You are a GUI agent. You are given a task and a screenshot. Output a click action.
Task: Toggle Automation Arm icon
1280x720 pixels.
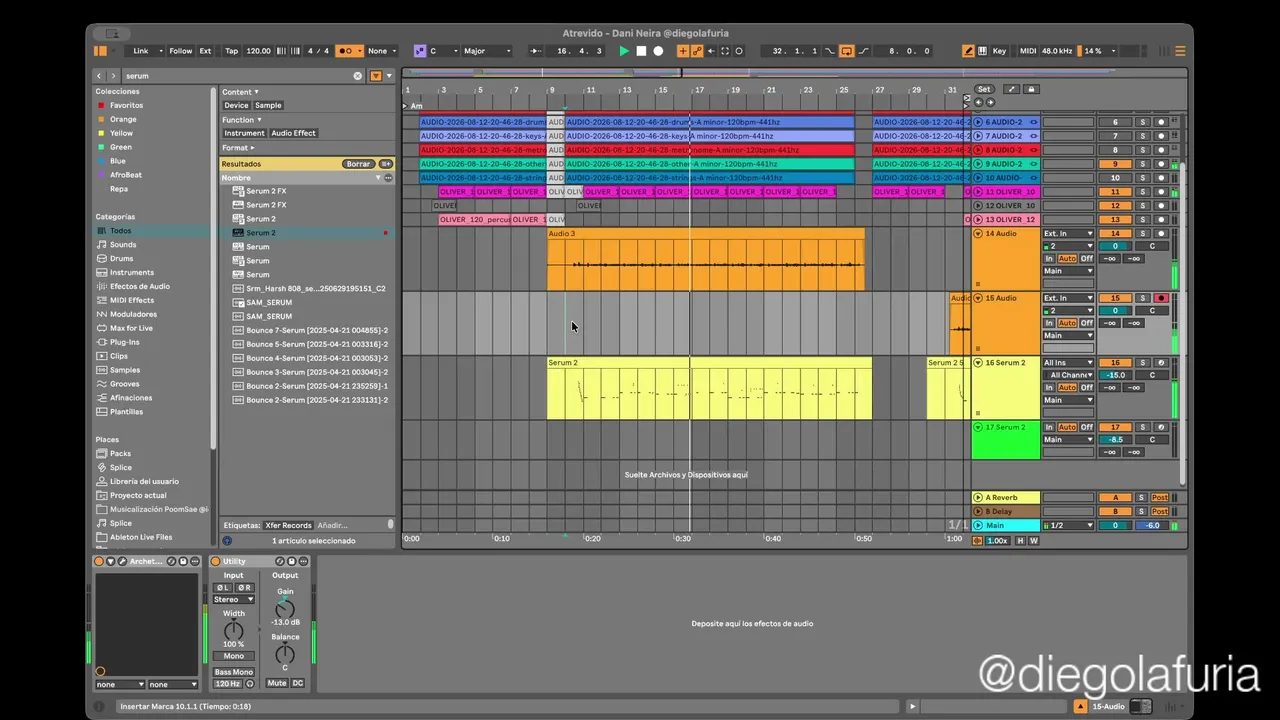point(697,51)
